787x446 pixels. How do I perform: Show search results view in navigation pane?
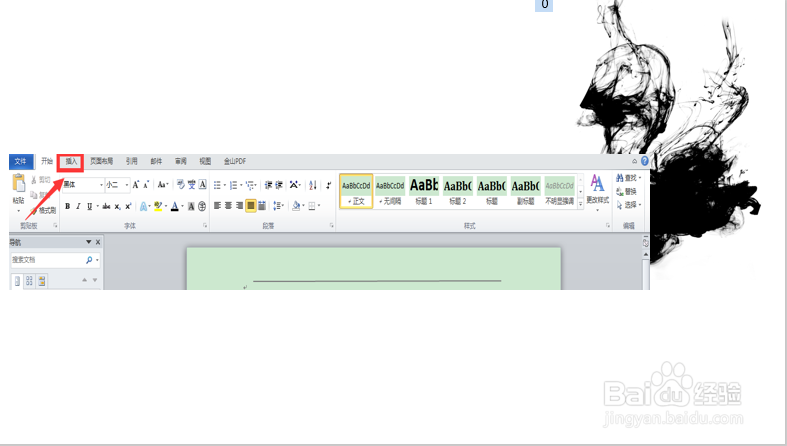coord(42,281)
